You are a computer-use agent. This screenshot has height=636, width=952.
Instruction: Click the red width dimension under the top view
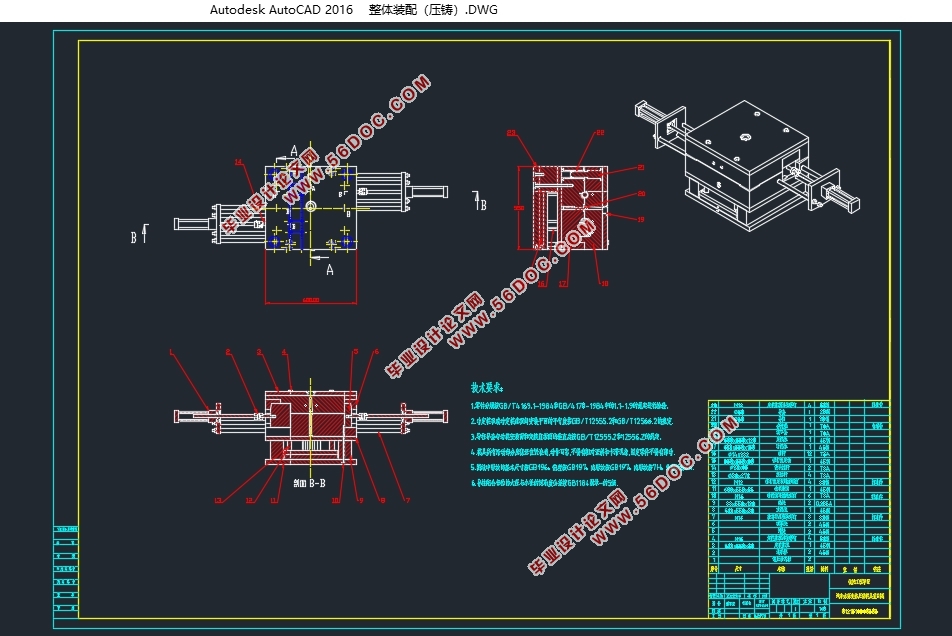[310, 299]
